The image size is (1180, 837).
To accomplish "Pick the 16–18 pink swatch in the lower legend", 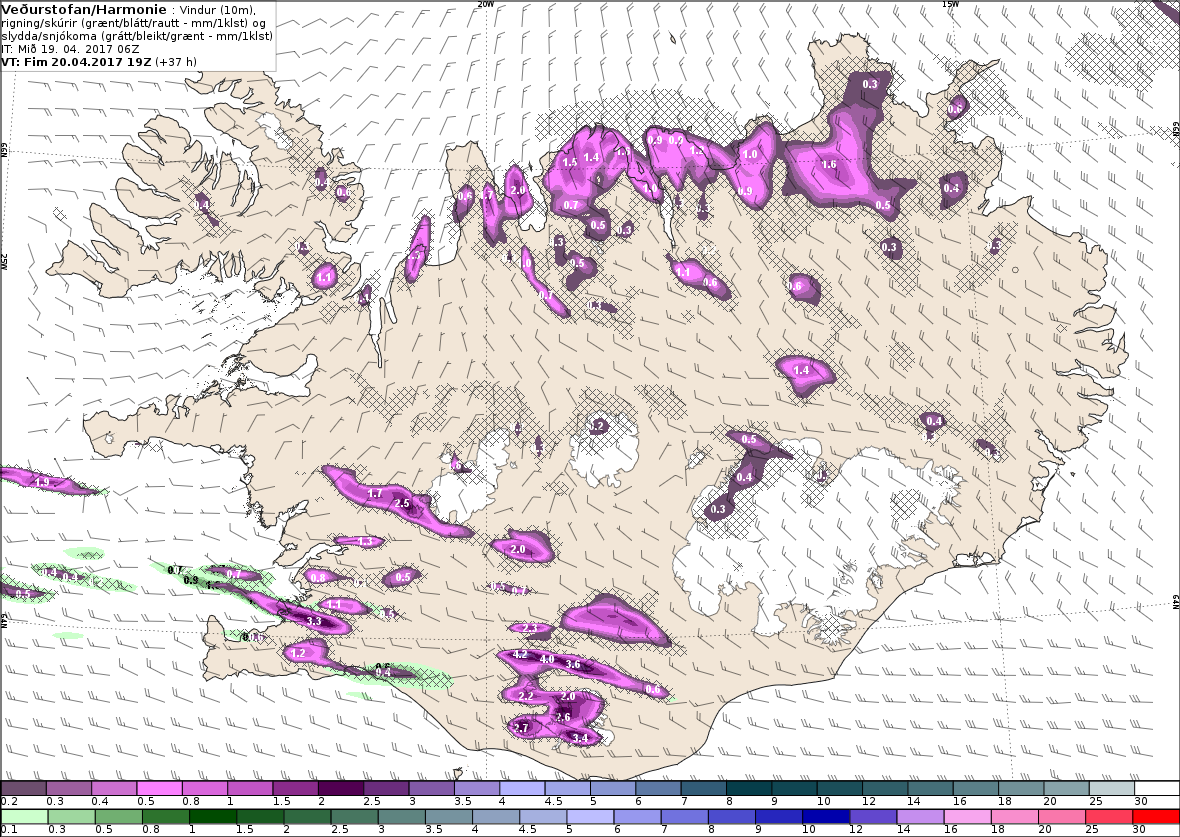I will tap(968, 817).
